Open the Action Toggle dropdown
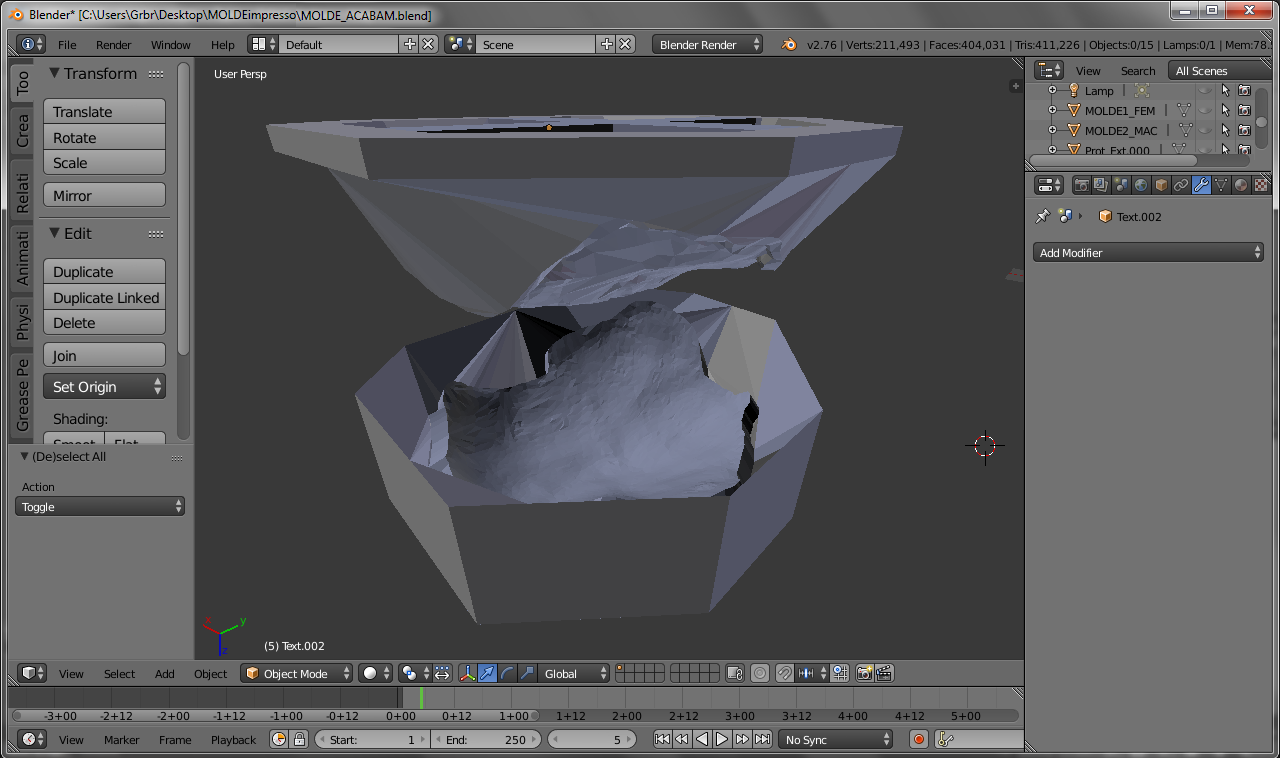This screenshot has height=758, width=1280. (100, 507)
